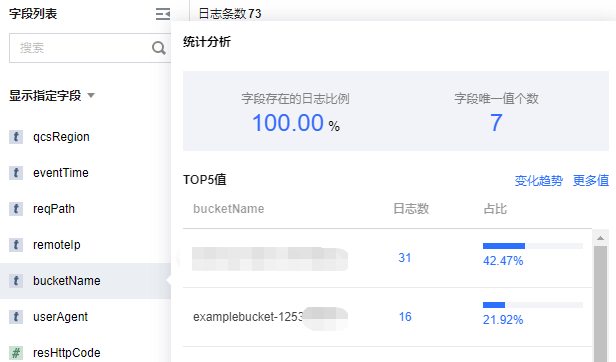
Task: Click the TOP5 list scrollbar thumb
Action: click(600, 303)
